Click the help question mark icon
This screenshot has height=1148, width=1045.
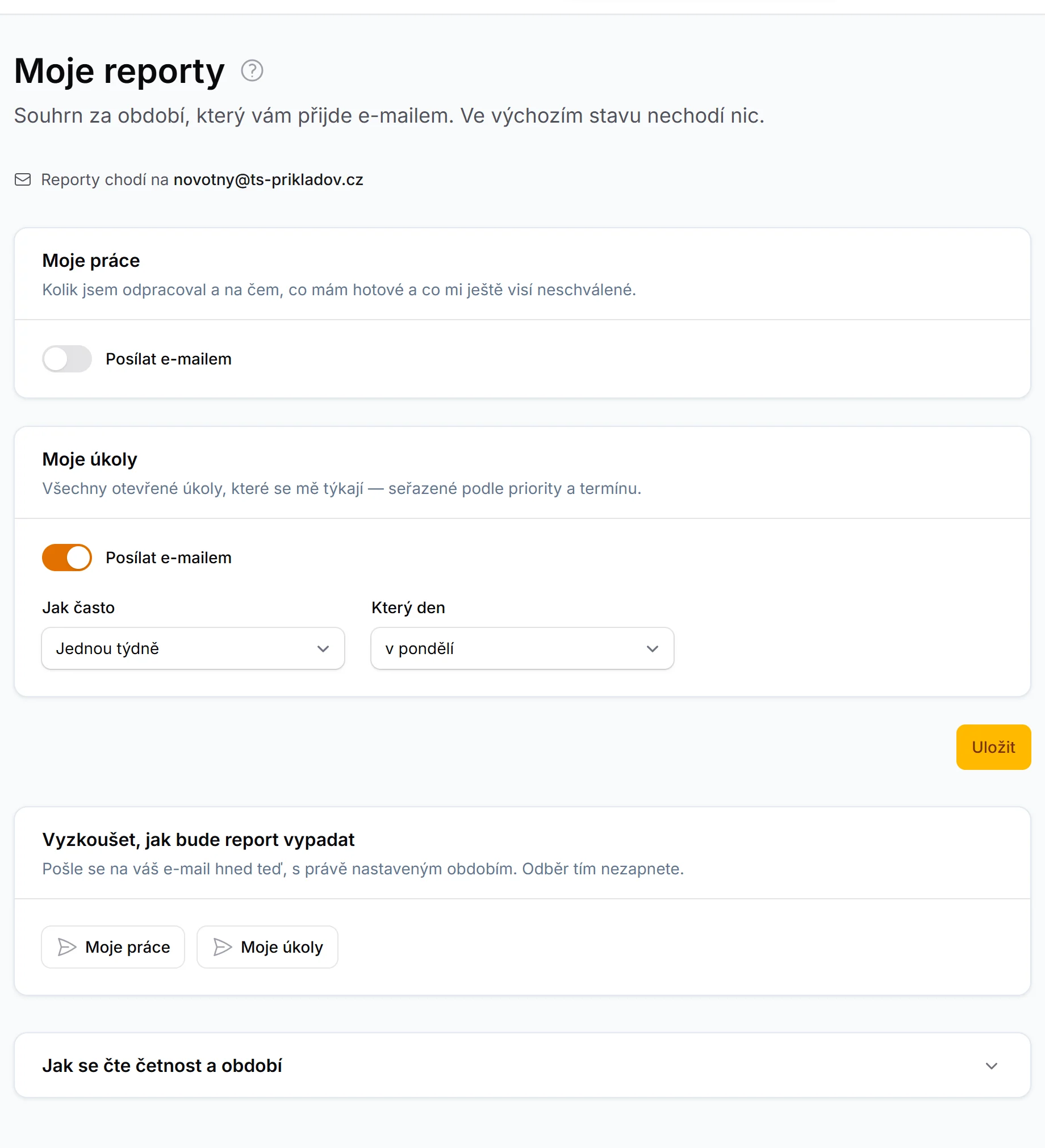click(x=252, y=71)
